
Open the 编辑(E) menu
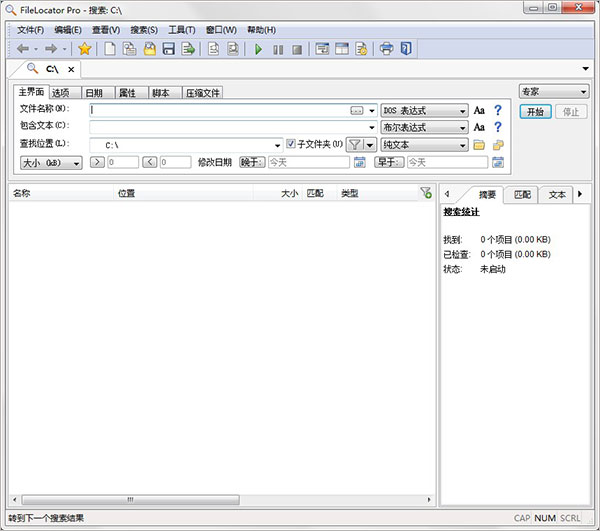pos(68,30)
